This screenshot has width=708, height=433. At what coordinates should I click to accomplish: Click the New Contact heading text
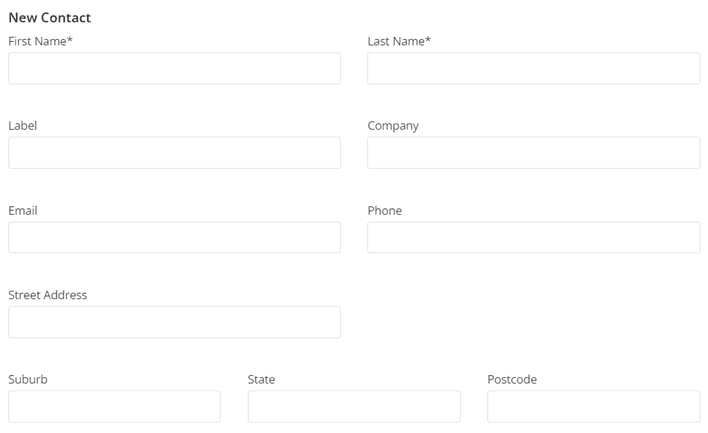coord(49,18)
